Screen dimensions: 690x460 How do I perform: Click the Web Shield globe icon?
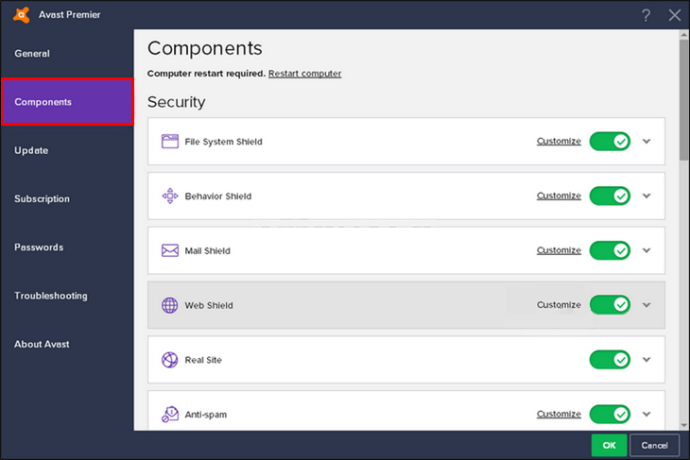(x=170, y=305)
